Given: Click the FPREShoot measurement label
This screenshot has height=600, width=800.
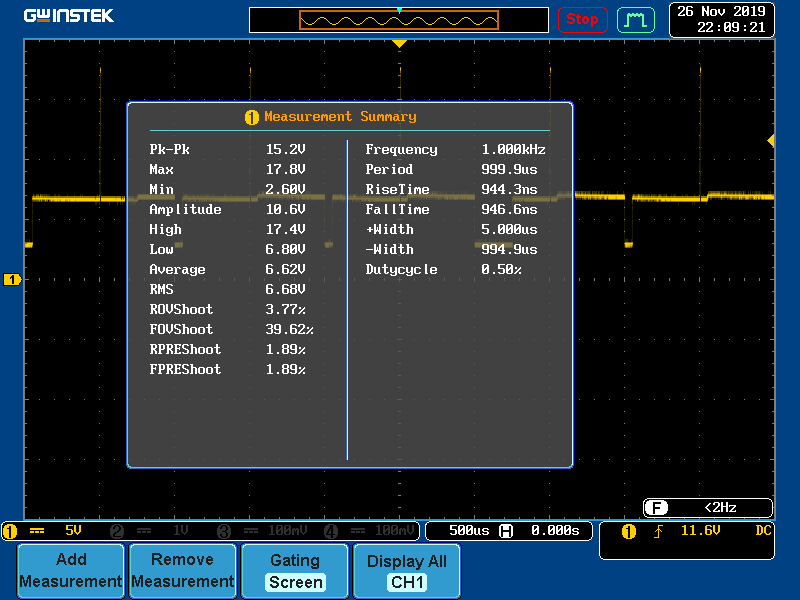Looking at the screenshot, I should coord(185,369).
